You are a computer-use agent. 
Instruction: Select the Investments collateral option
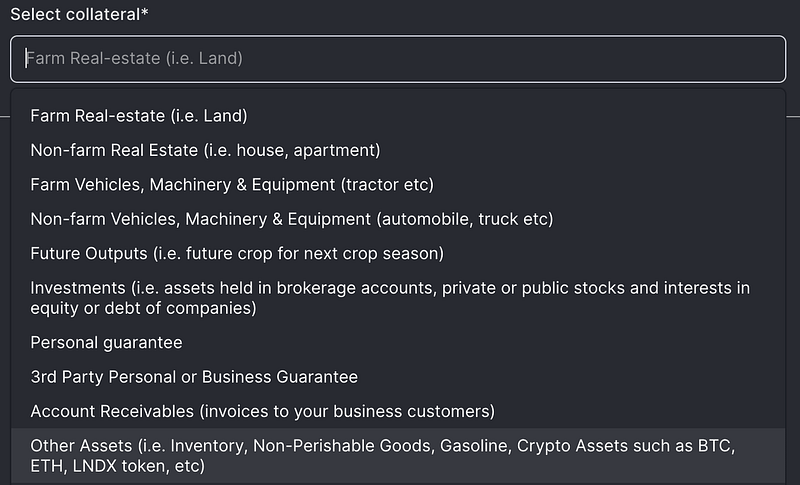[x=390, y=298]
